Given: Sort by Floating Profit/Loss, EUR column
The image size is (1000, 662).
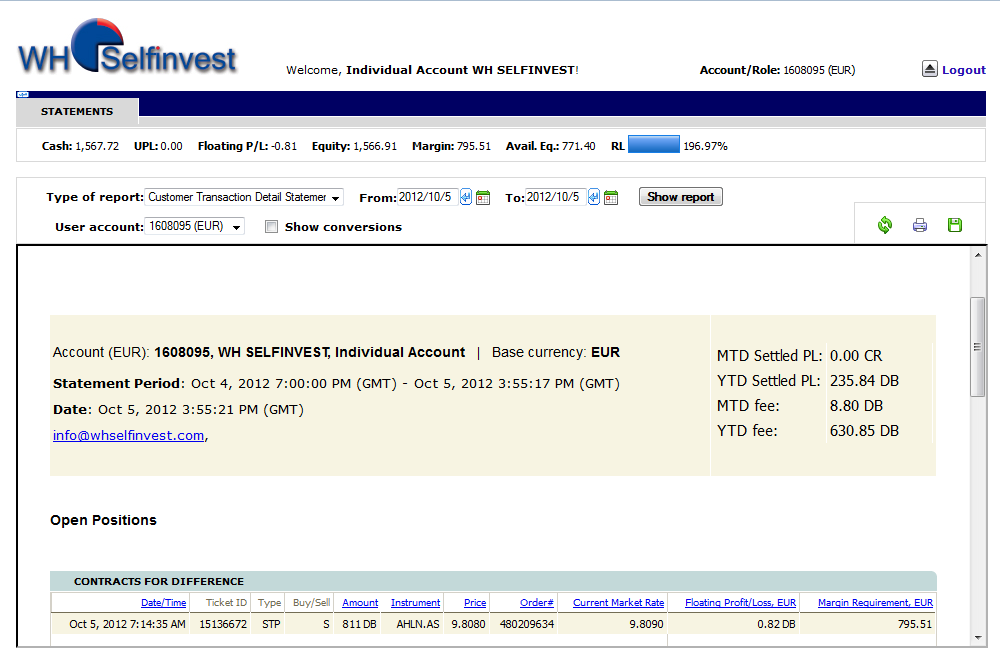Looking at the screenshot, I should pyautogui.click(x=740, y=603).
